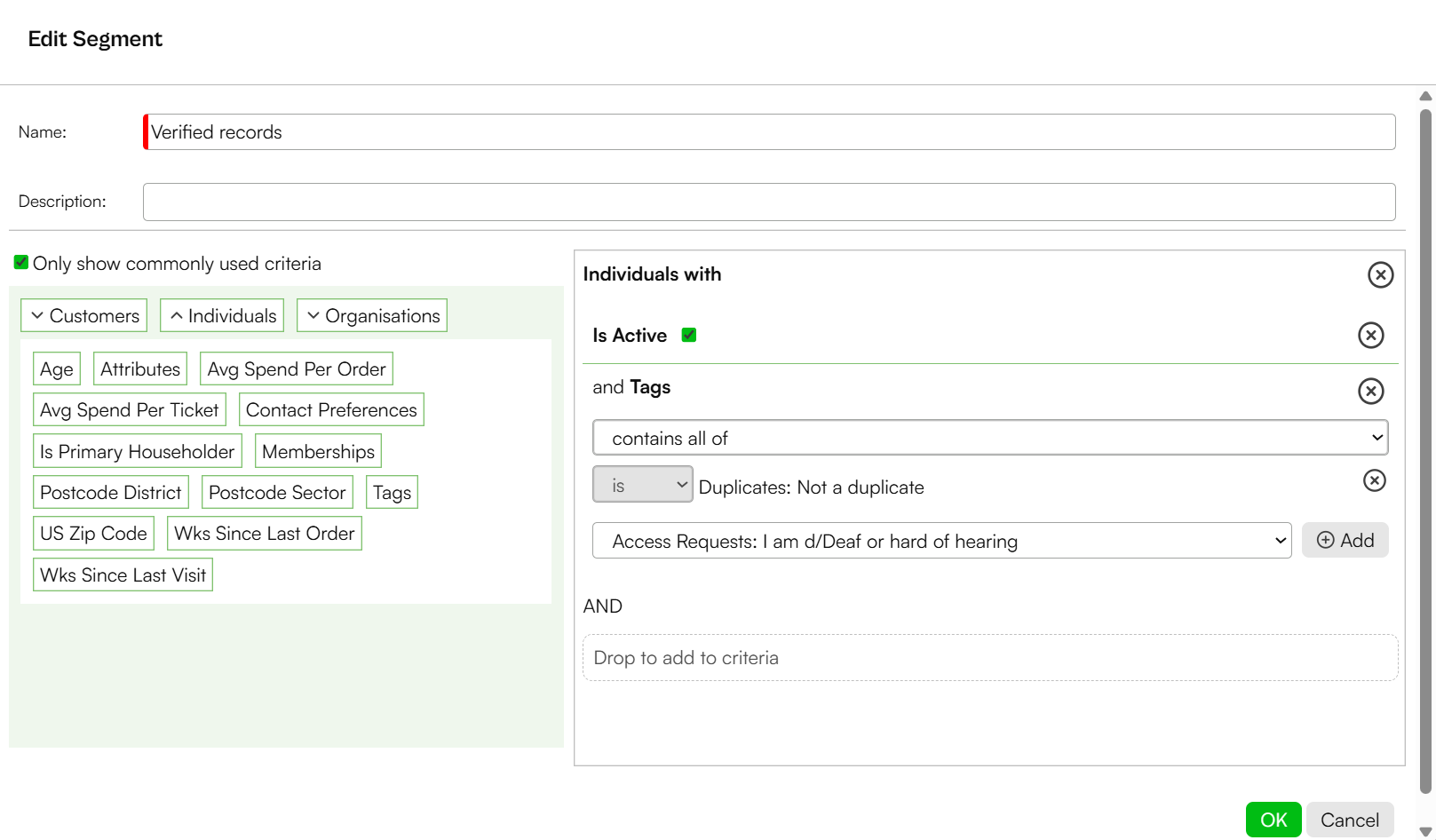
Task: Click the scrollbar up arrow
Action: pos(1425,96)
